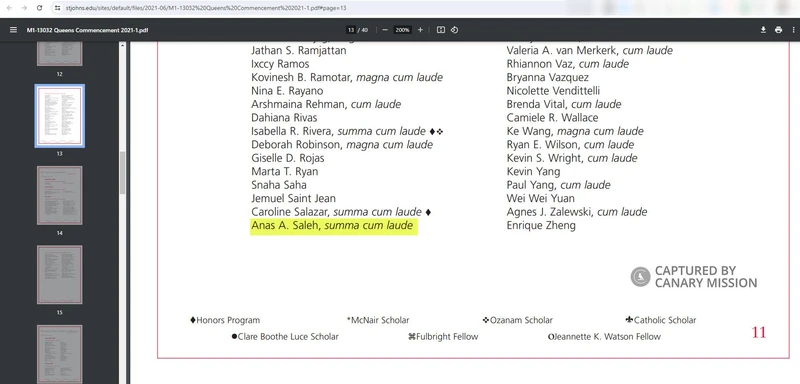The height and width of the screenshot is (384, 800).
Task: Click the name Kevin S. Wright
Action: 545,158
